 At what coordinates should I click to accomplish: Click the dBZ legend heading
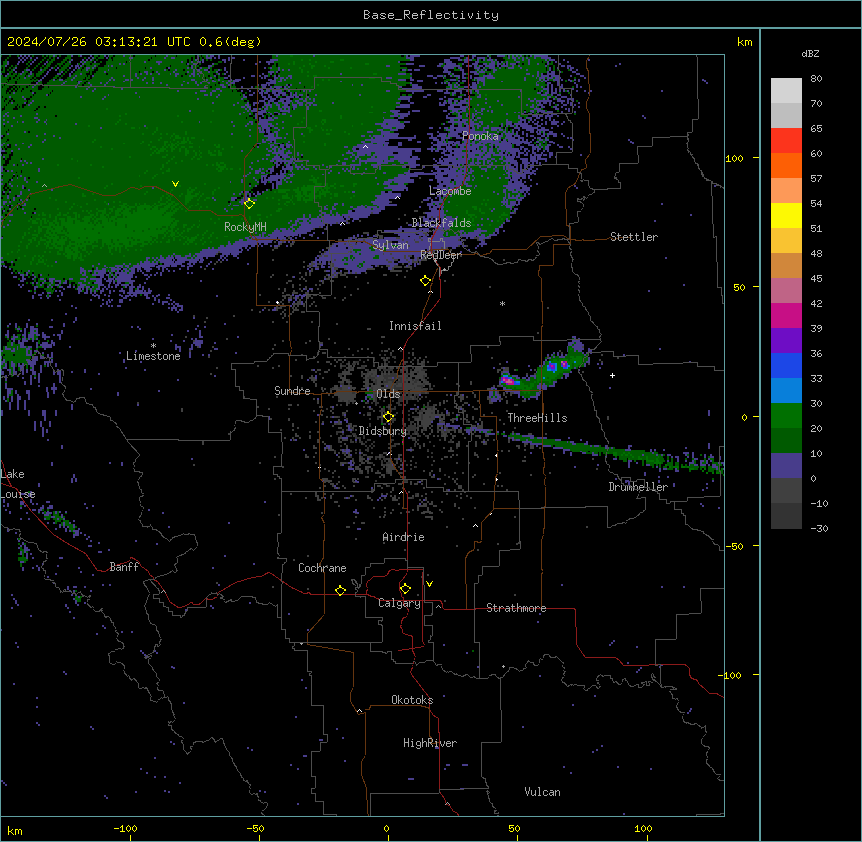point(810,54)
